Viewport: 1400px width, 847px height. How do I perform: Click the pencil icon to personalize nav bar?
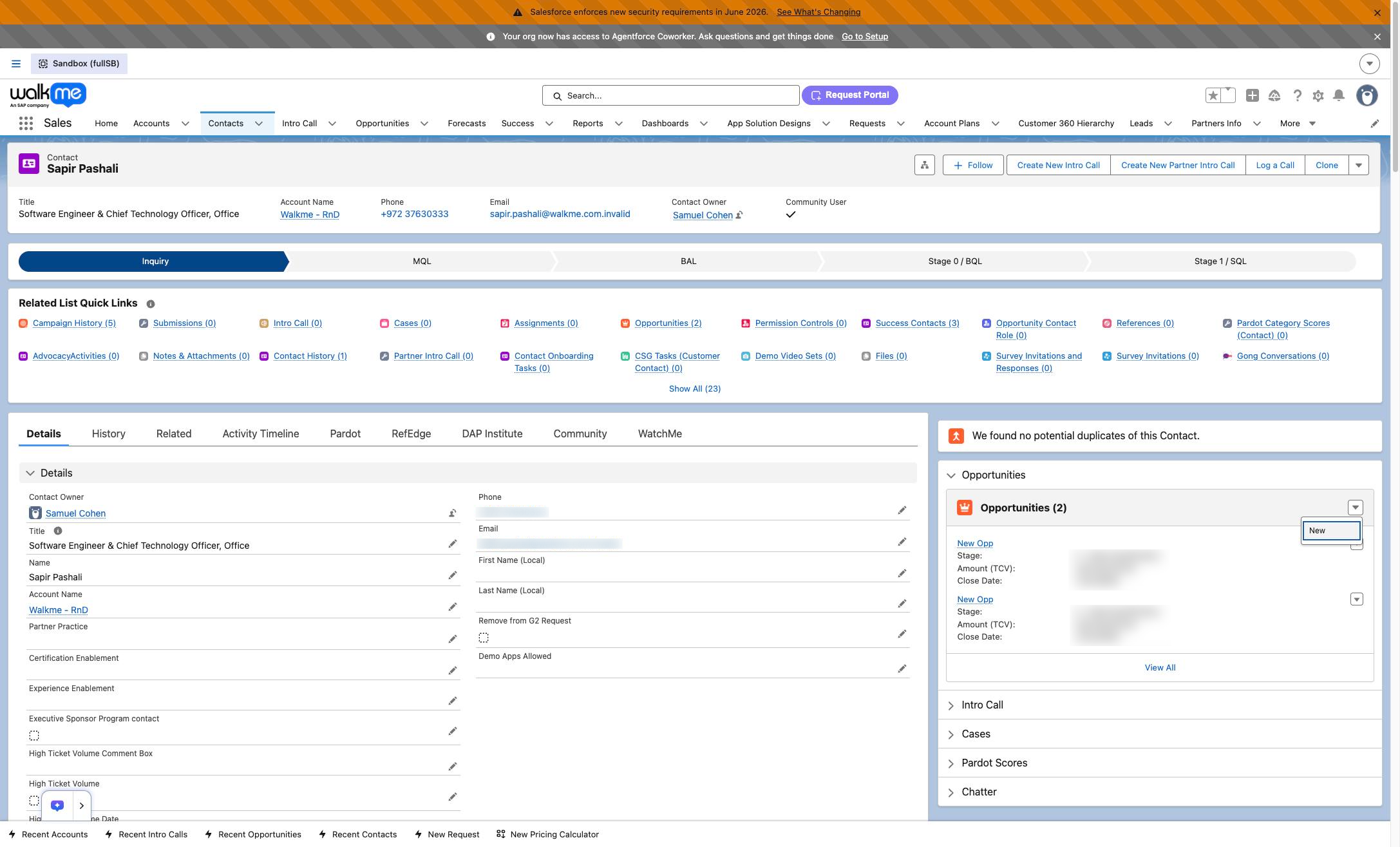click(x=1374, y=123)
